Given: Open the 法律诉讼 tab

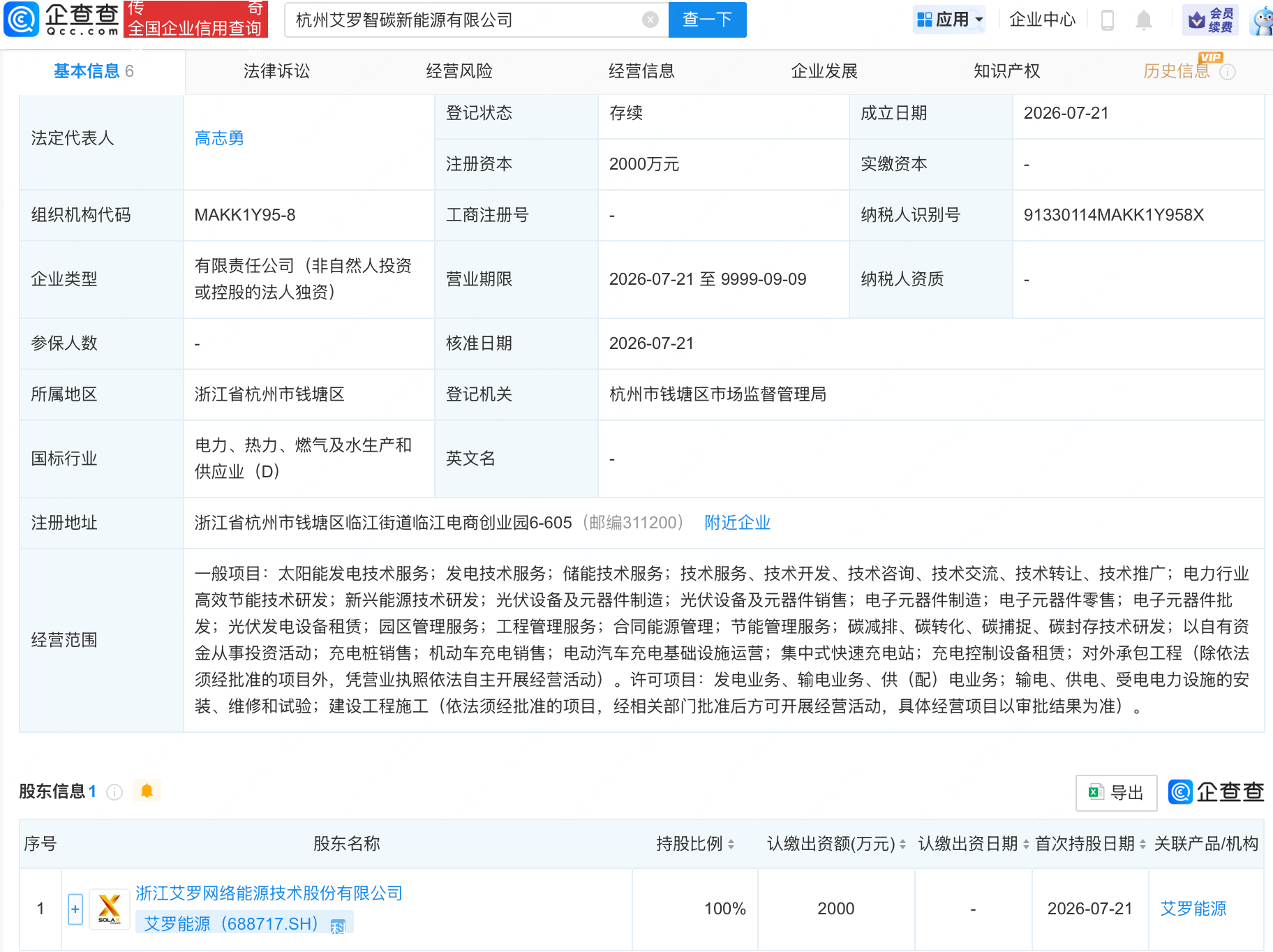Looking at the screenshot, I should coord(276,71).
